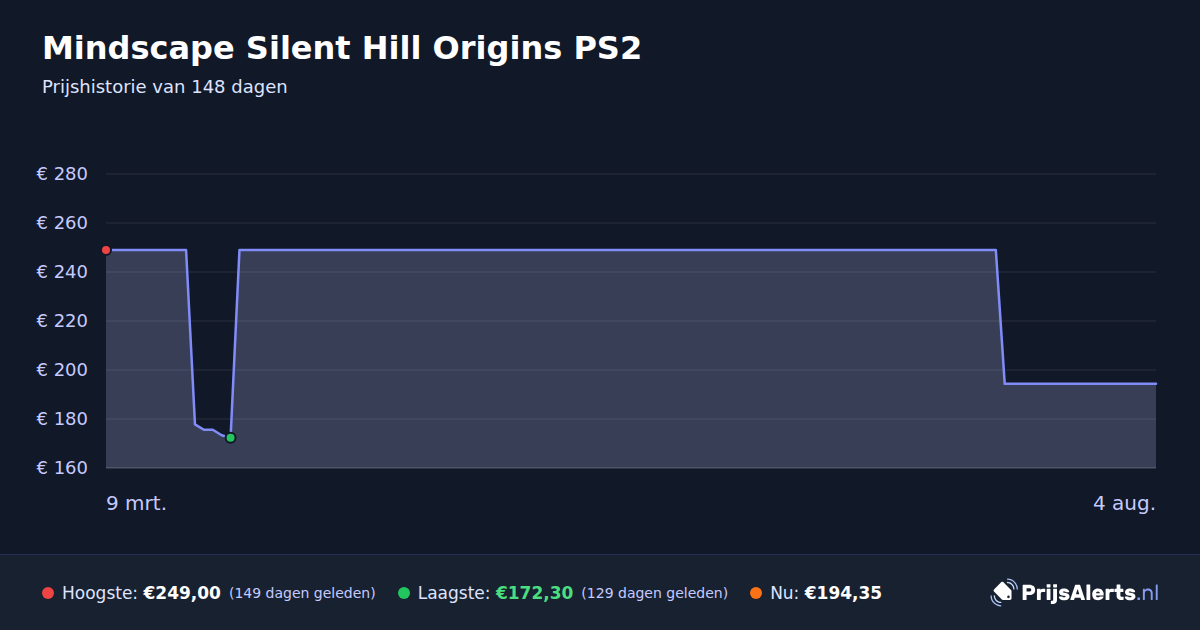Click the 4 aug. end date label

pos(1124,503)
